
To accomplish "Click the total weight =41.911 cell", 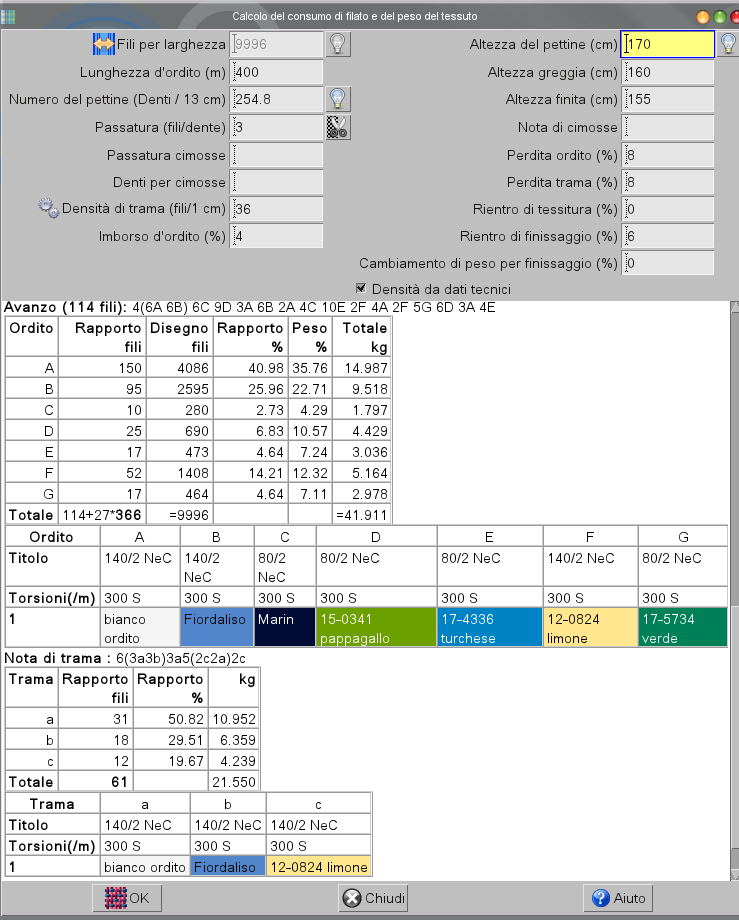I will point(361,515).
